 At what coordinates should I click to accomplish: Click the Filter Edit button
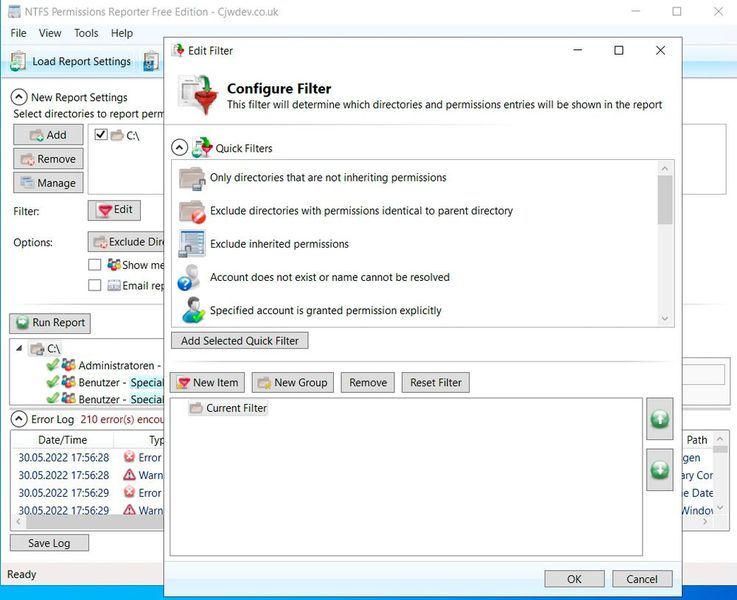coord(114,210)
